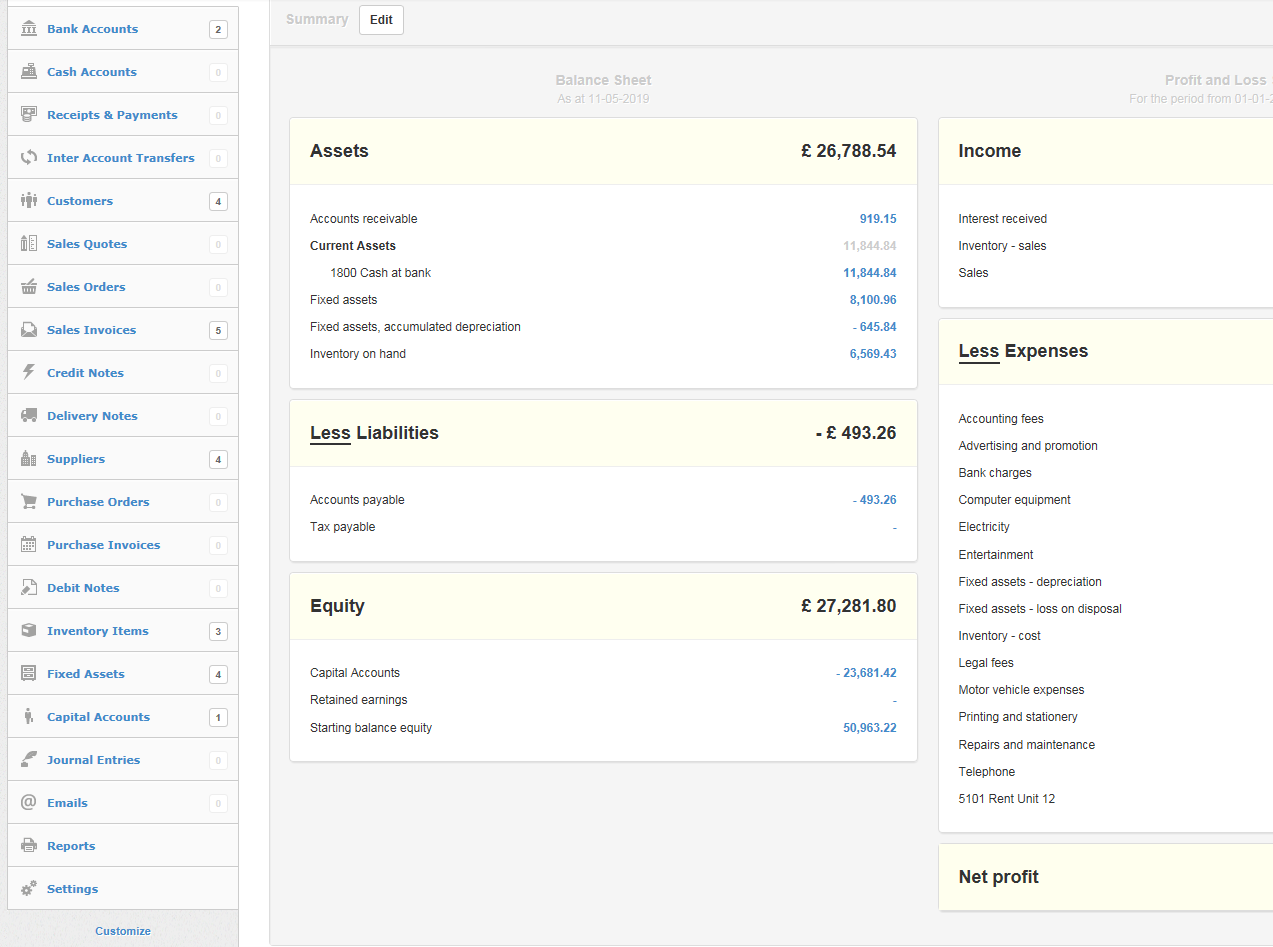Click the 5101 Rent Unit 12 row

coord(1007,799)
